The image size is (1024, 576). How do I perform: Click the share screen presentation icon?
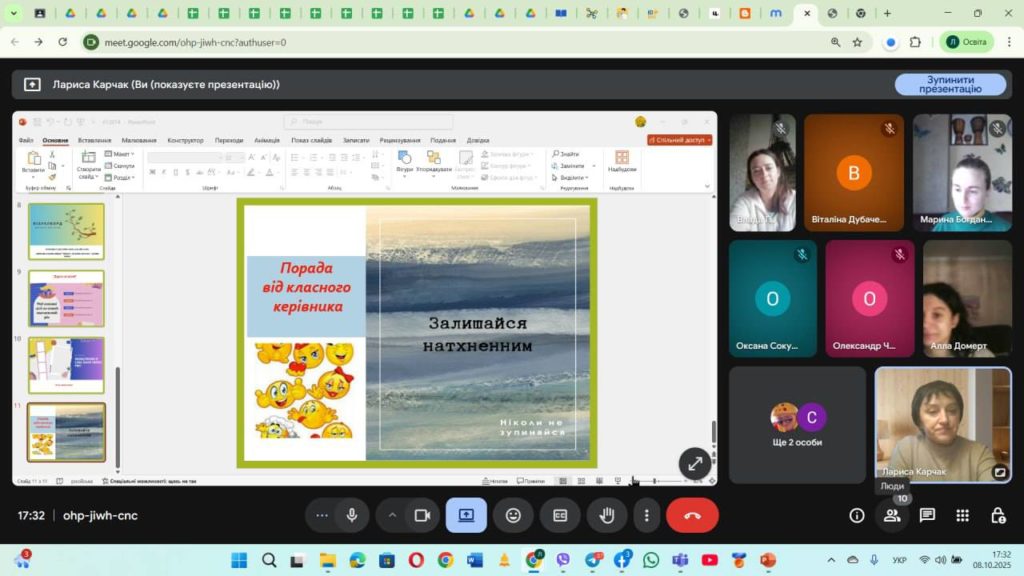pyautogui.click(x=466, y=515)
